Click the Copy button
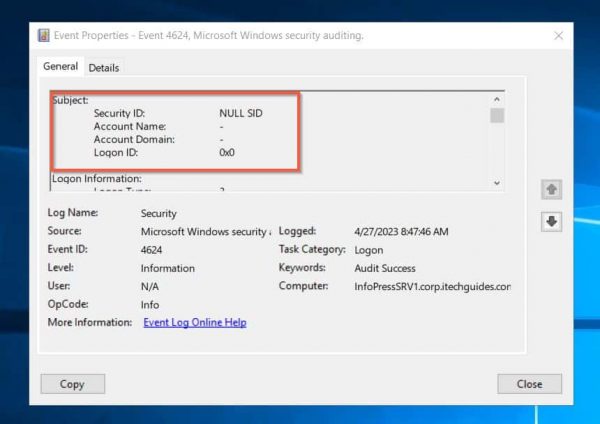 73,384
